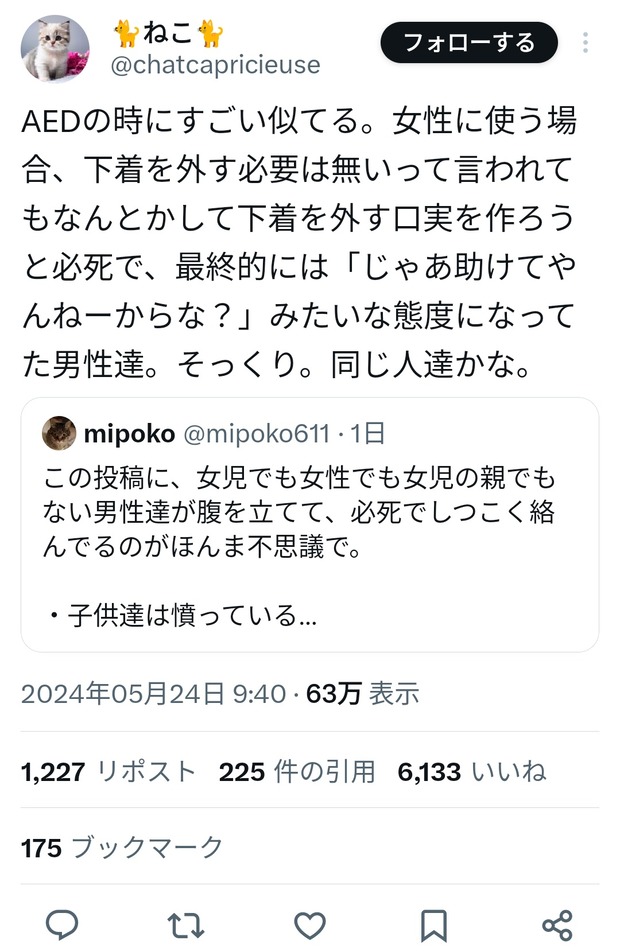Click the reply speech bubble icon
The width and height of the screenshot is (620, 952).
62,924
